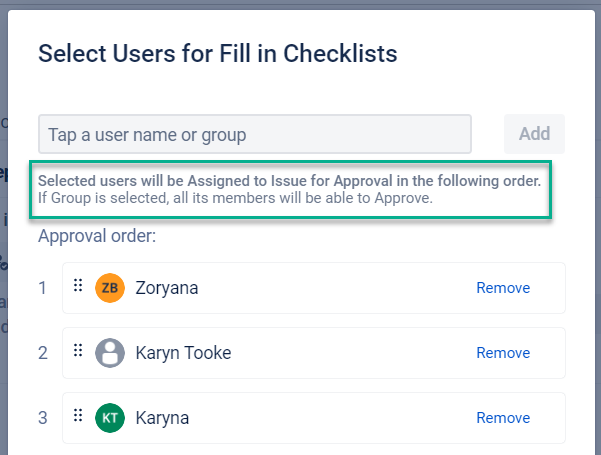Click the green KT avatar
The width and height of the screenshot is (601, 455).
(109, 418)
